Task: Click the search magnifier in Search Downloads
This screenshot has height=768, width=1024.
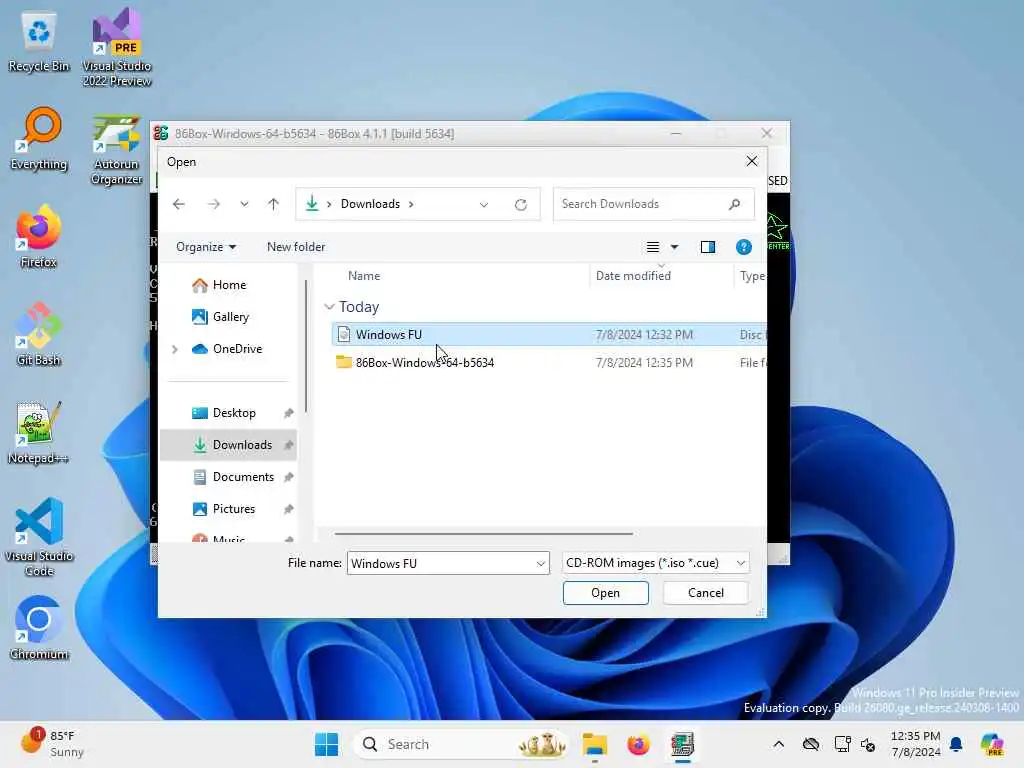Action: click(x=735, y=204)
